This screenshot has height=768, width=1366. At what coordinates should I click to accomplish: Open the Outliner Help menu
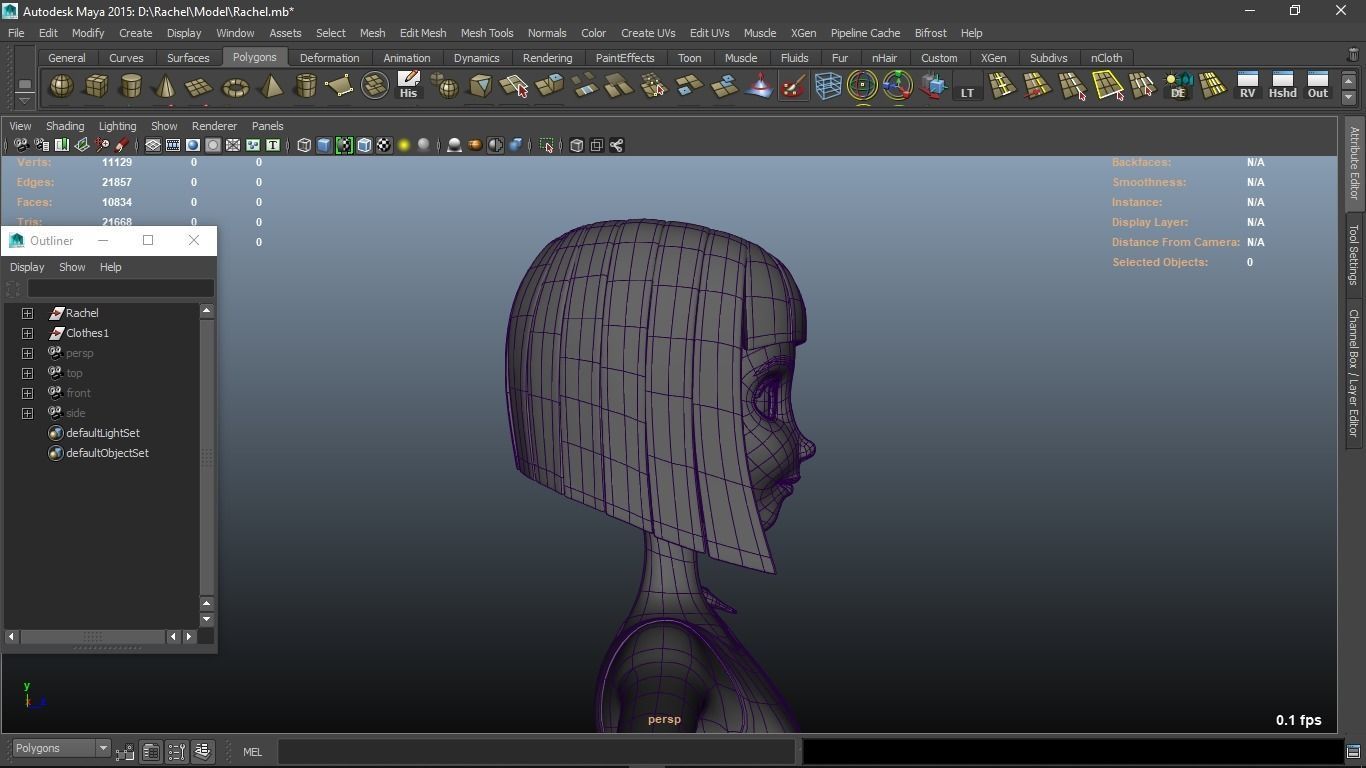point(110,267)
